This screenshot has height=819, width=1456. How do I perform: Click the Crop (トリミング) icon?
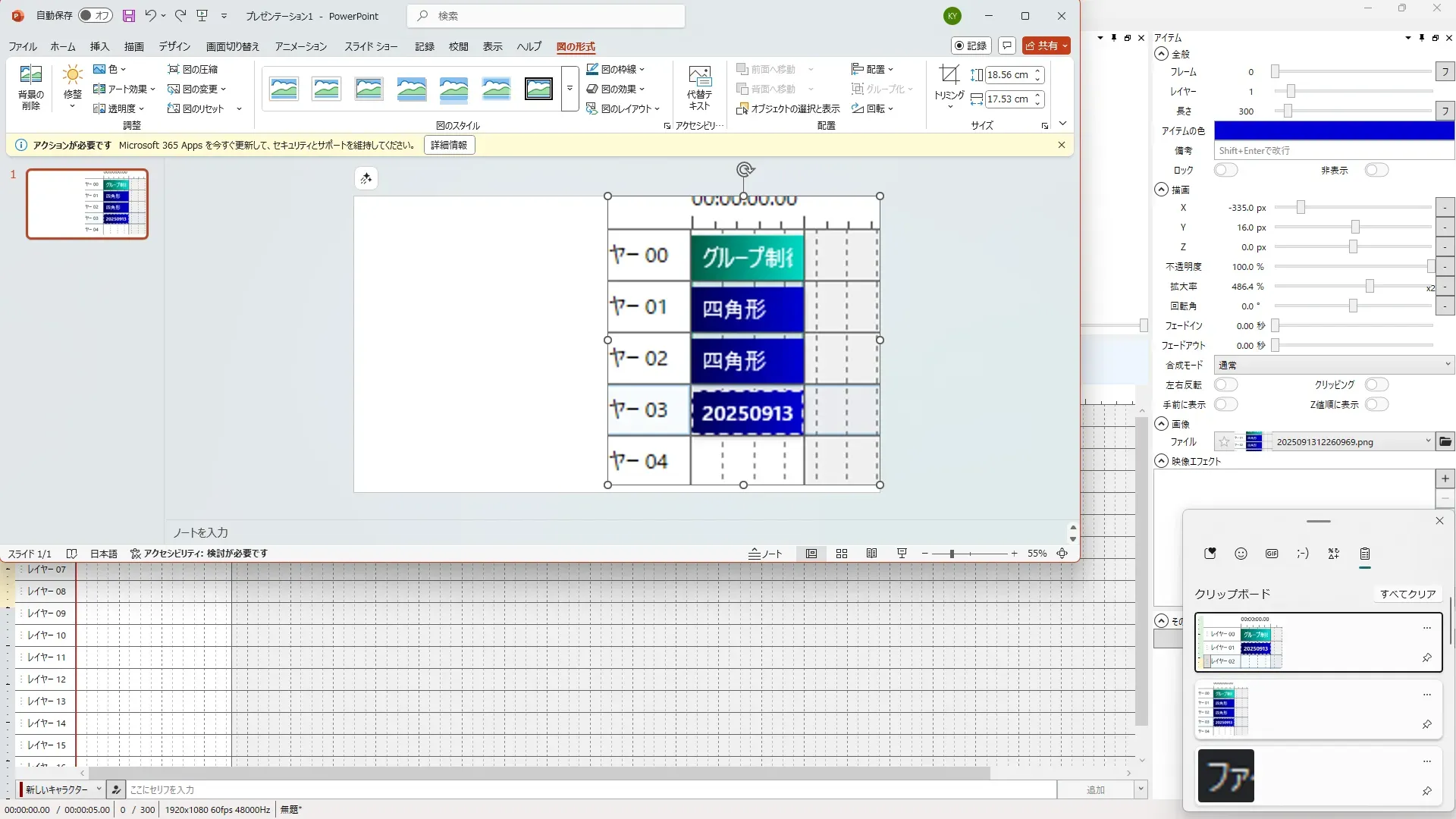949,77
